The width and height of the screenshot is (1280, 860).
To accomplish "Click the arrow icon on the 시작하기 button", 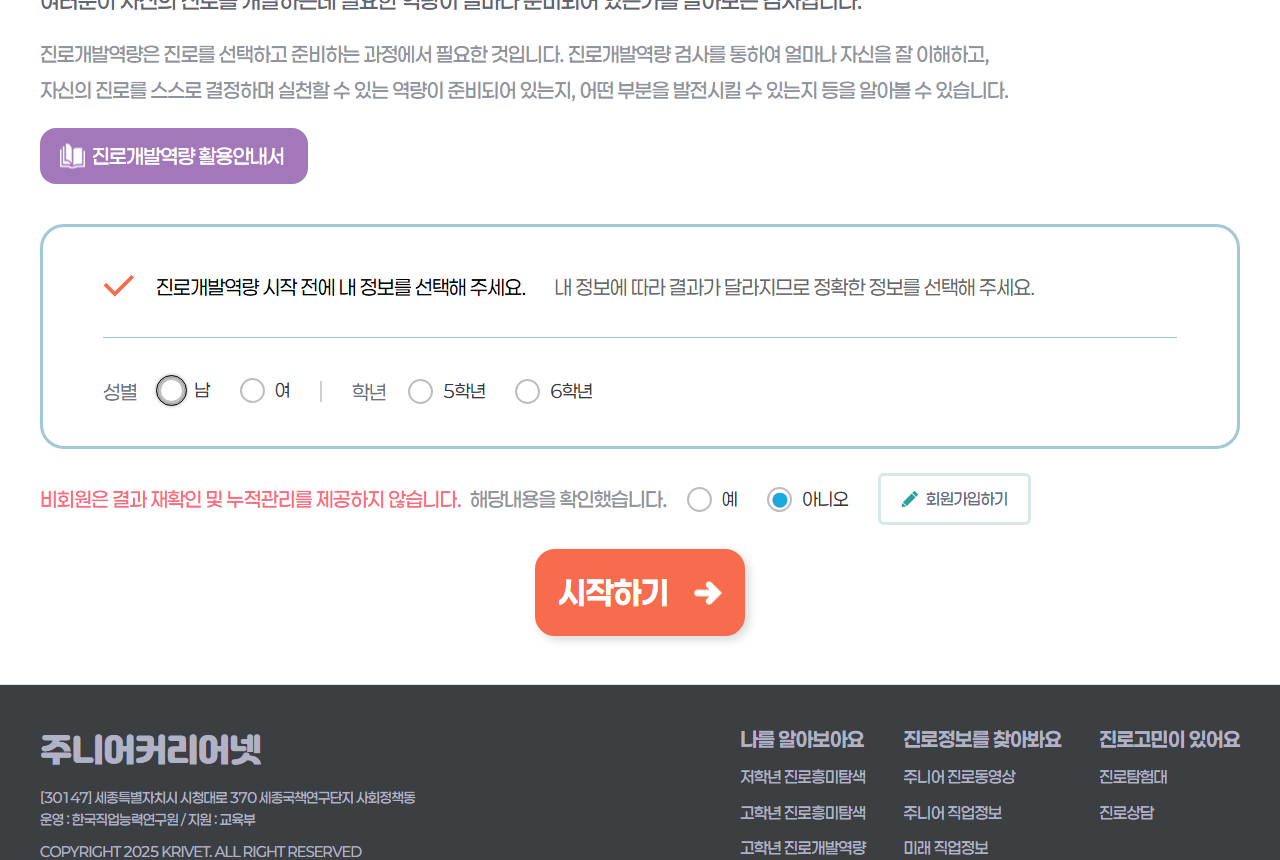I will [708, 593].
